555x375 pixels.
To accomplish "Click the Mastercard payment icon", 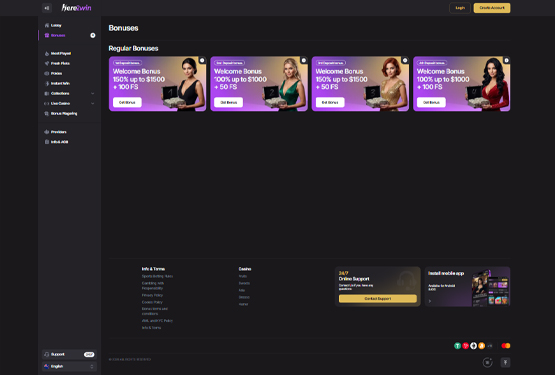I will [x=506, y=346].
